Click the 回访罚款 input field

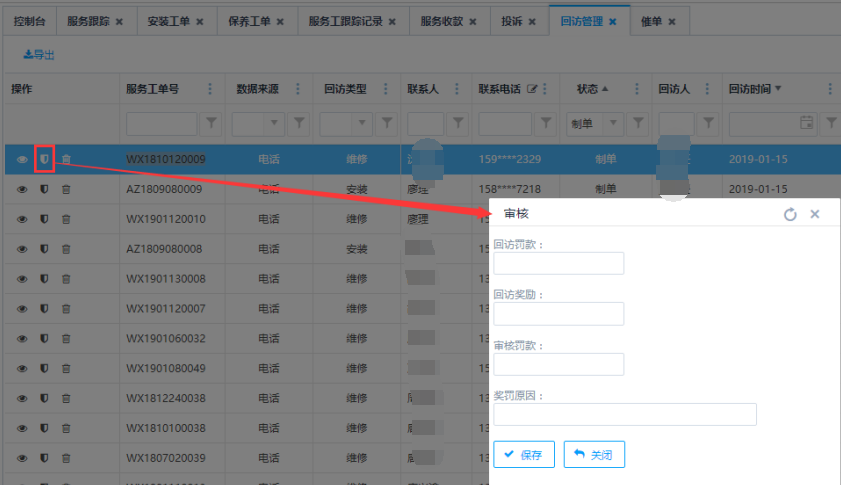point(558,263)
